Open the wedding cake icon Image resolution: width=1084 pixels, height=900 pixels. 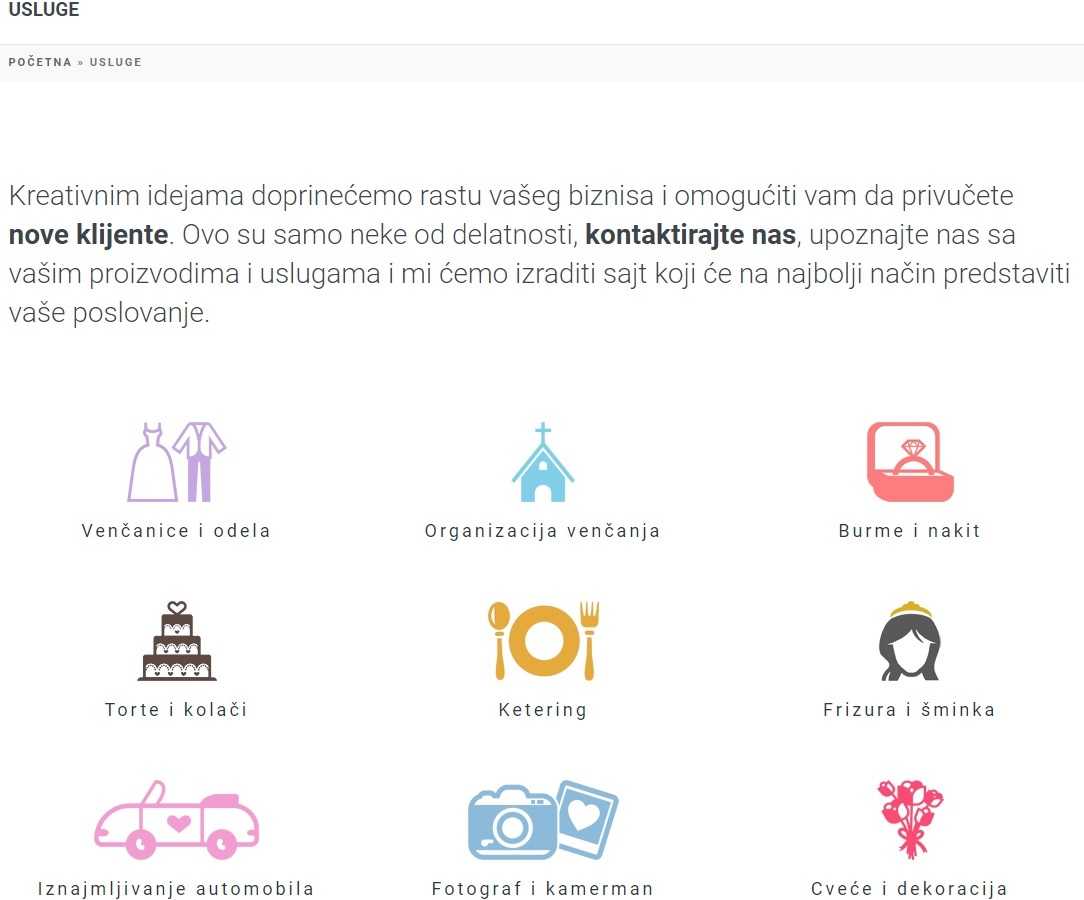[x=176, y=641]
